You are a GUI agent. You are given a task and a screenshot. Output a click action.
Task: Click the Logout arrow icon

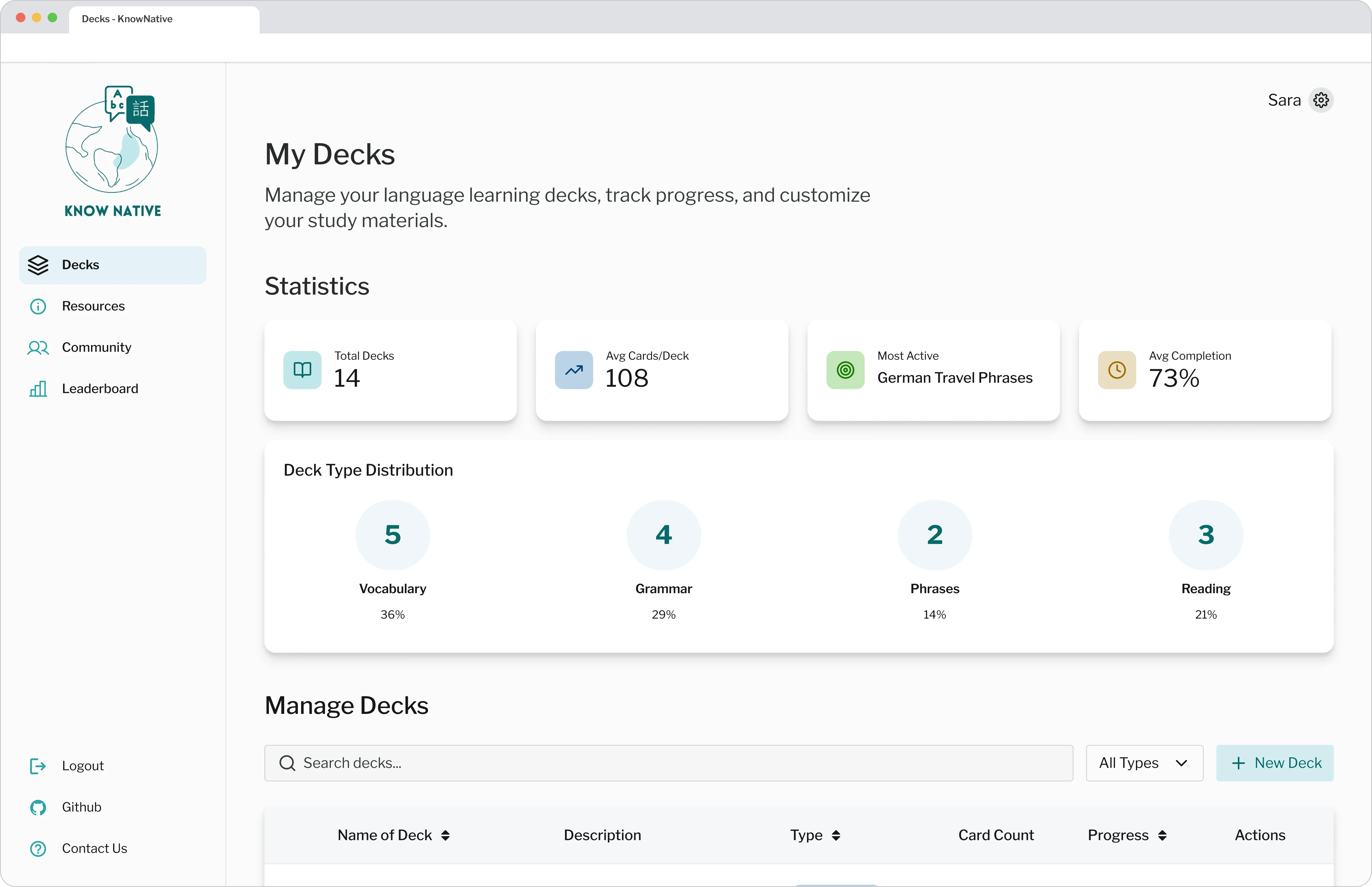pyautogui.click(x=38, y=766)
